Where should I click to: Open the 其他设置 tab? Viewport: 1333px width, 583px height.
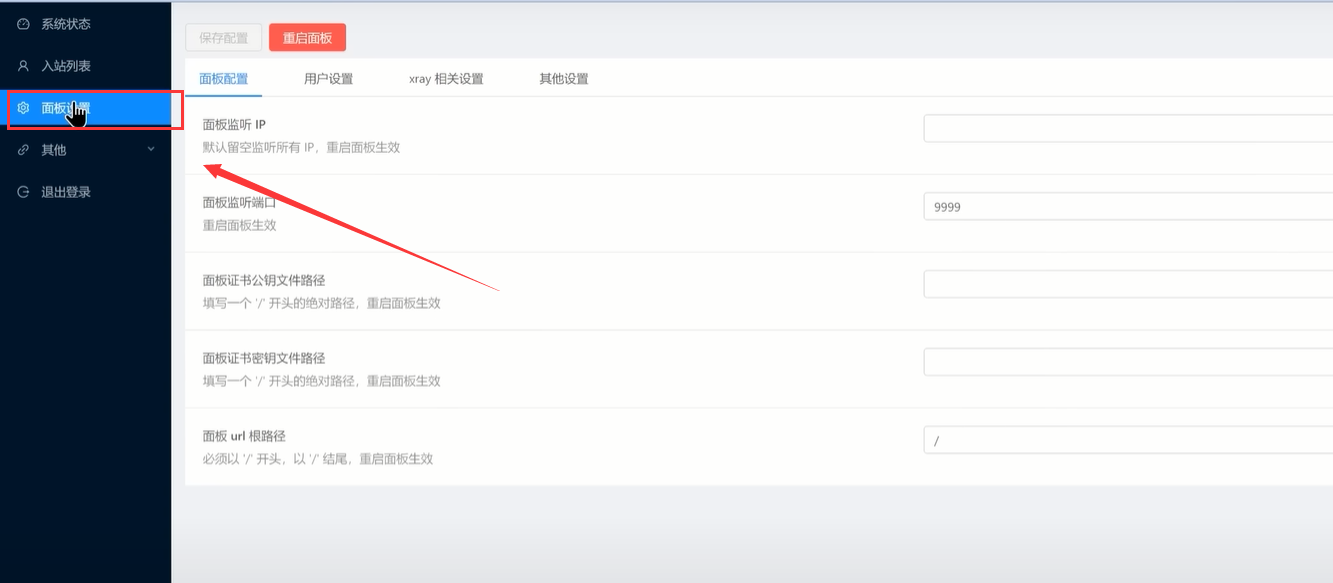(564, 79)
